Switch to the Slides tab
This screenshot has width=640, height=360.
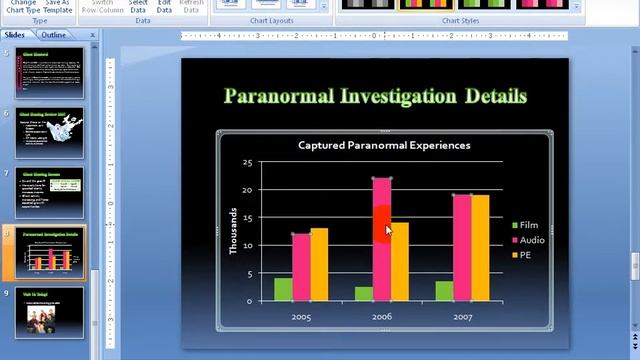[15, 35]
